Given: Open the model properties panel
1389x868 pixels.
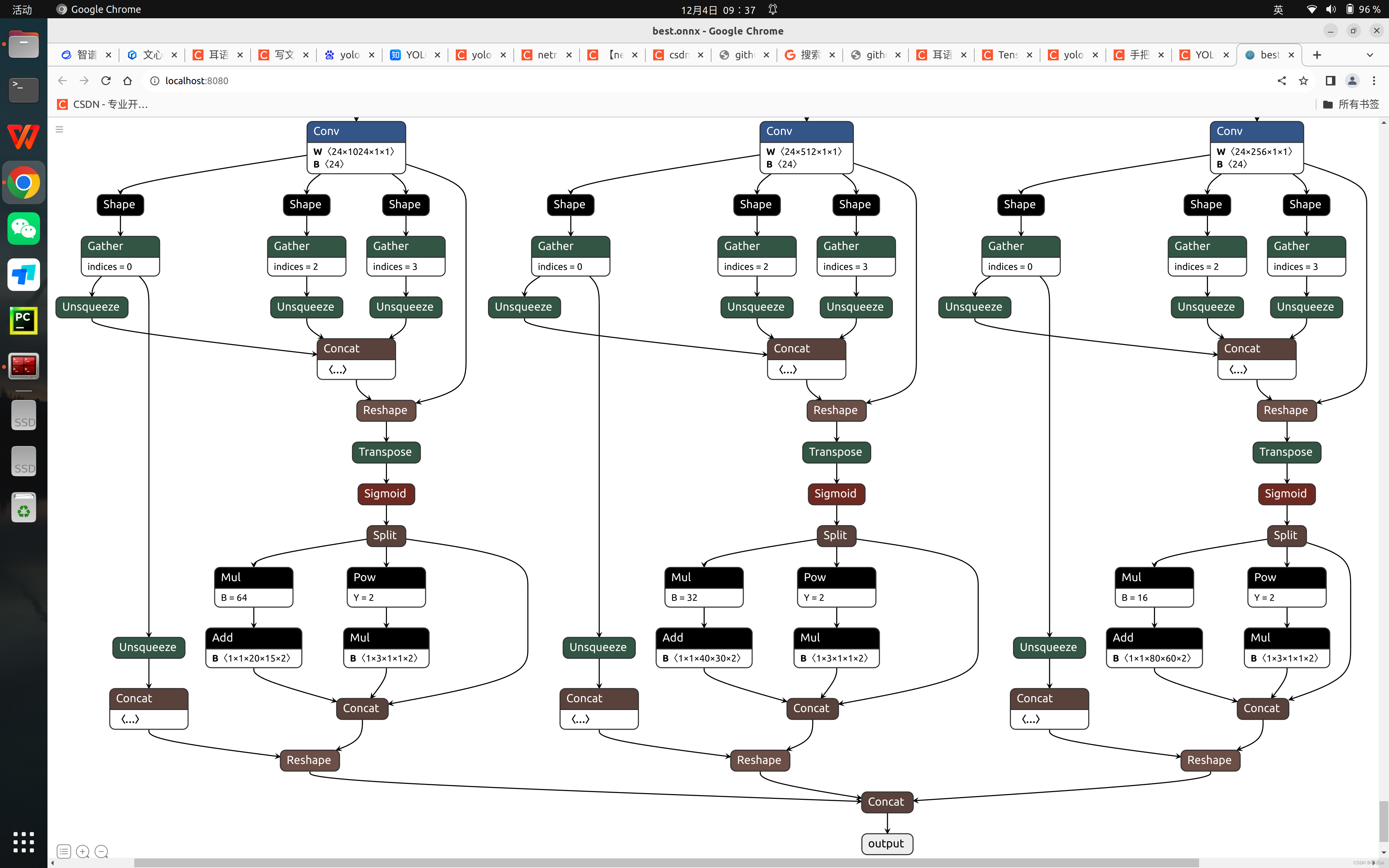Looking at the screenshot, I should 63,851.
